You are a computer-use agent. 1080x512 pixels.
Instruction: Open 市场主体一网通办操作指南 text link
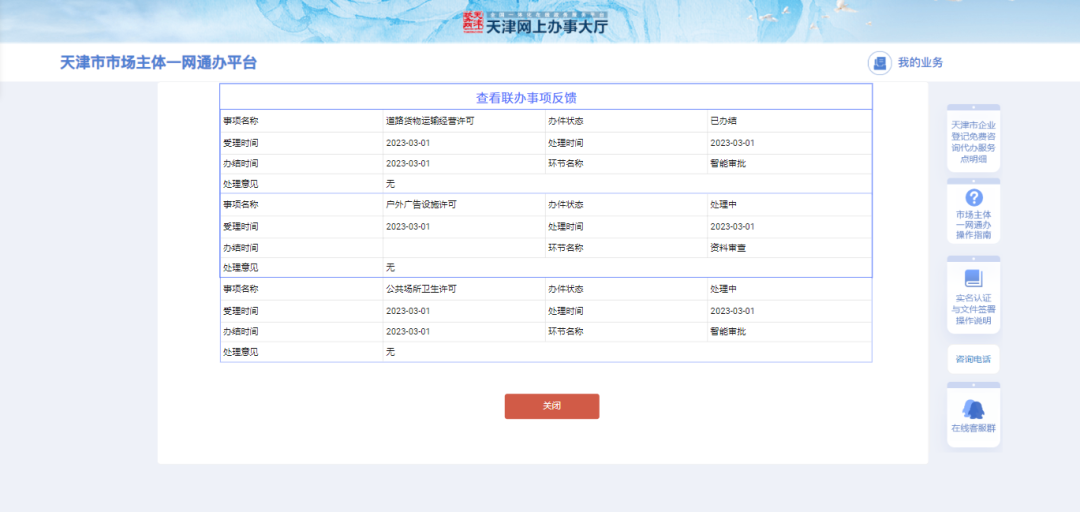[973, 225]
